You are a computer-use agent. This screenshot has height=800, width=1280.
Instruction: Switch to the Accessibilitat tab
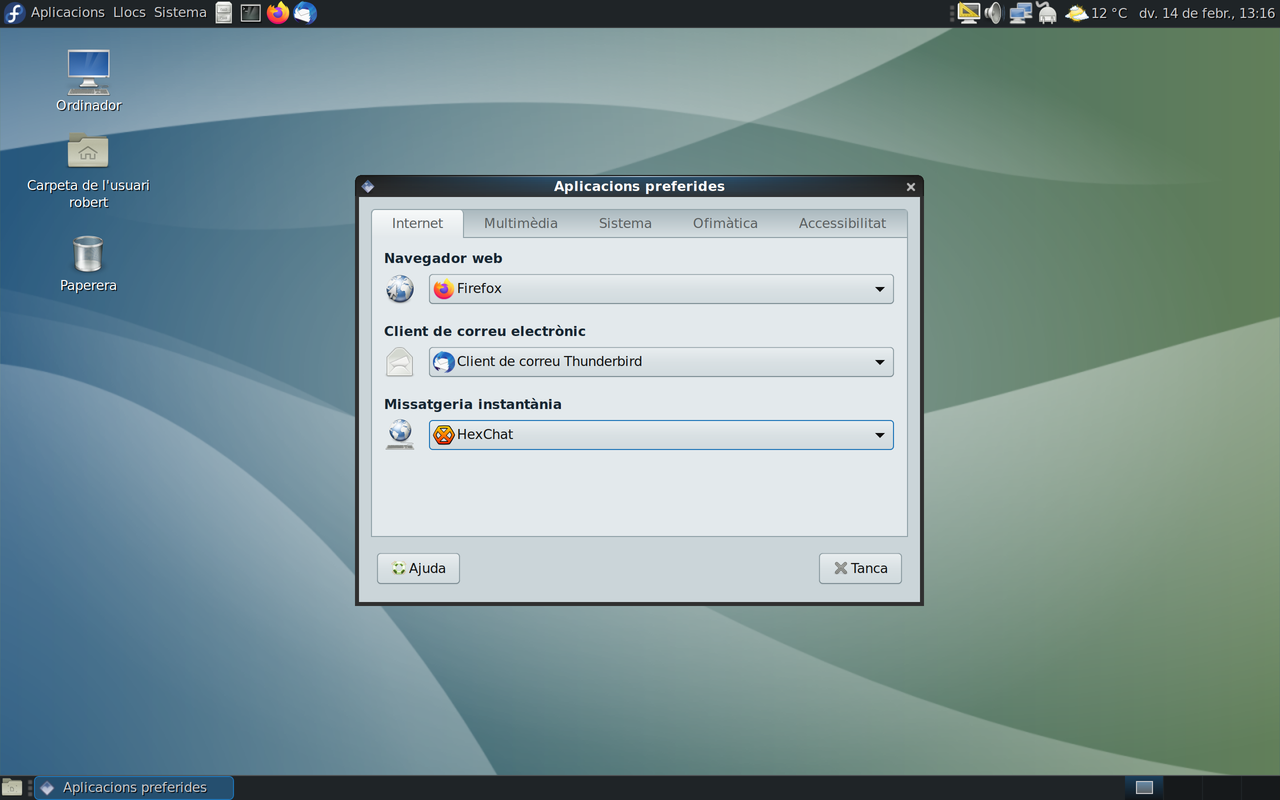(x=842, y=223)
